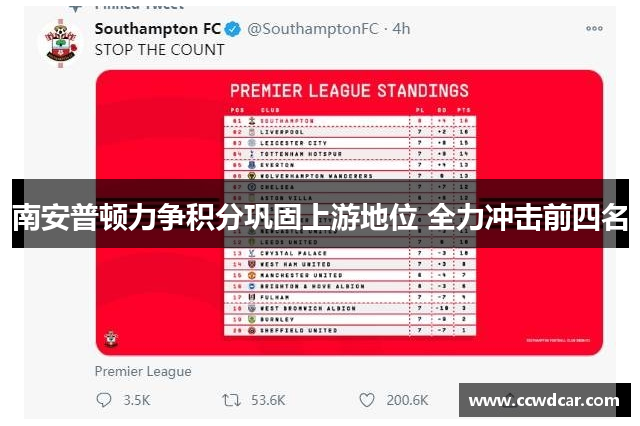Like the tweet with the heart icon
Viewport: 640px width, 426px height.
click(367, 400)
